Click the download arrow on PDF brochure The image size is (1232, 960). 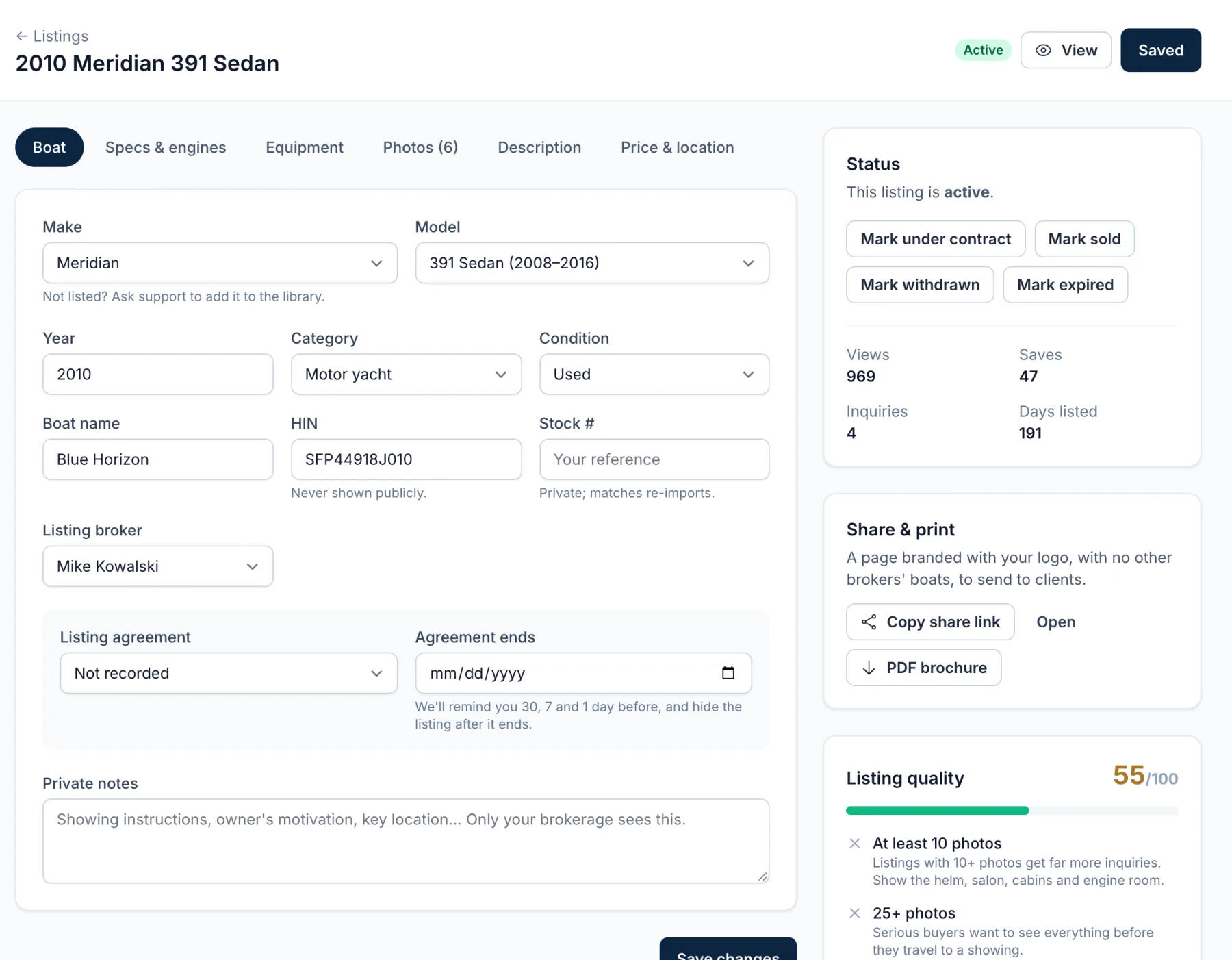click(869, 668)
